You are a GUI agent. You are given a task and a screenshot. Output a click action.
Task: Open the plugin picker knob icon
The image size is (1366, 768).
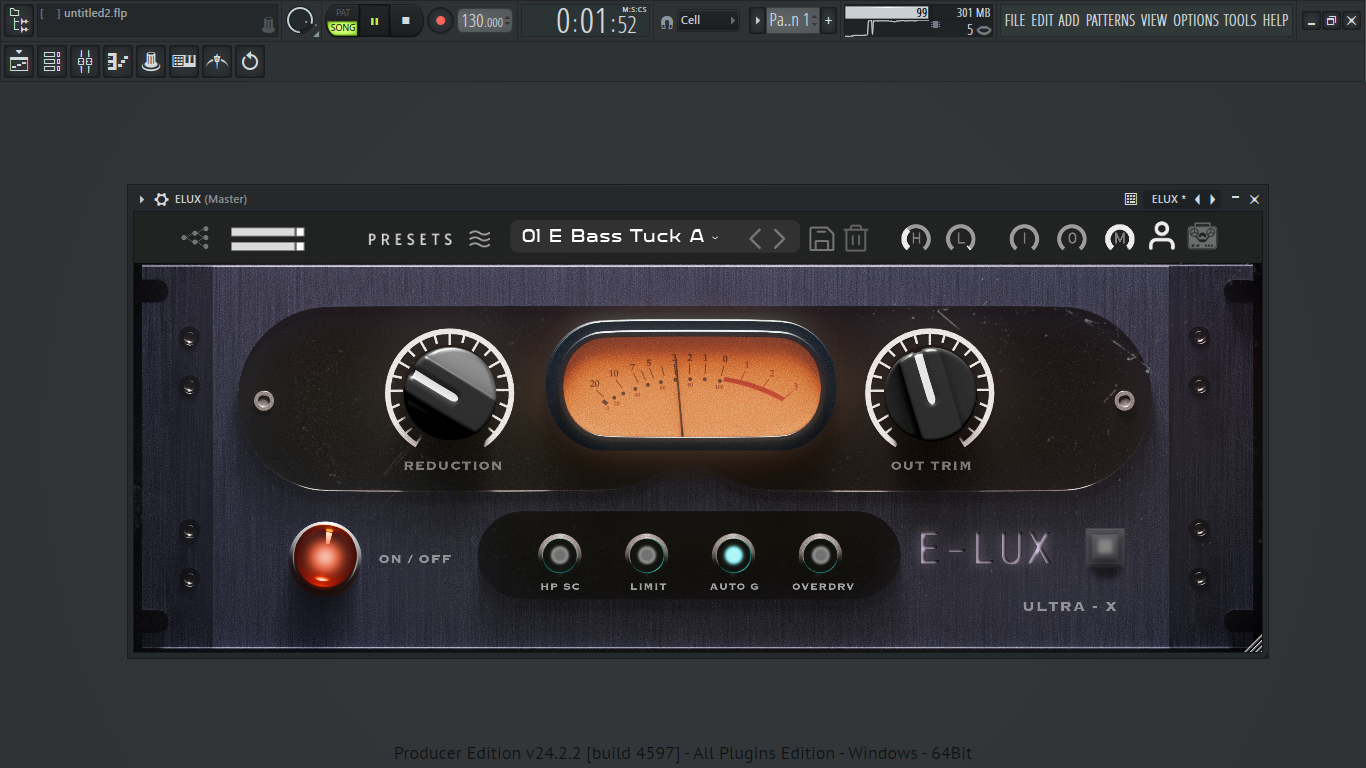(151, 62)
